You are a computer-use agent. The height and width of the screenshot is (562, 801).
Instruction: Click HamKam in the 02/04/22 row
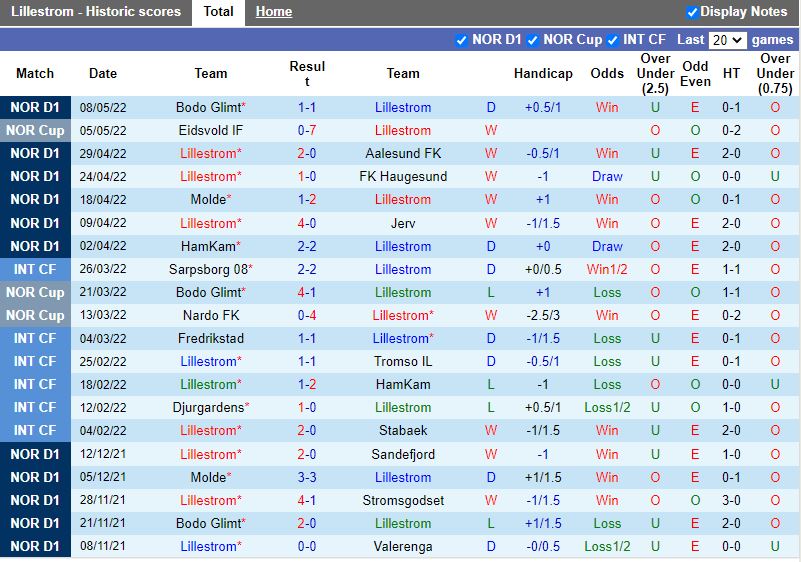[208, 246]
